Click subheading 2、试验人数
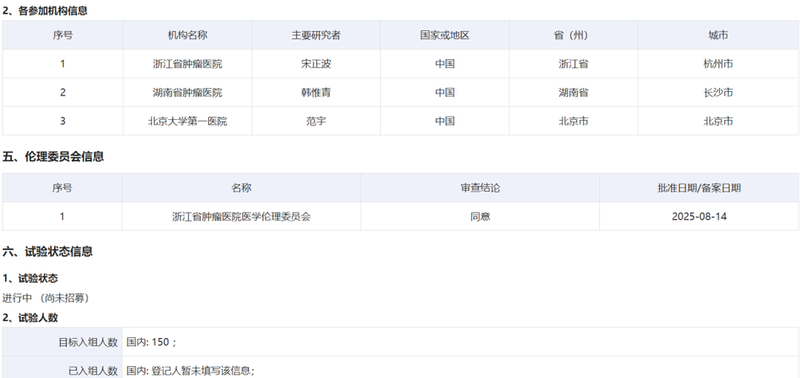Screen dimensions: 800x378 pos(30,318)
